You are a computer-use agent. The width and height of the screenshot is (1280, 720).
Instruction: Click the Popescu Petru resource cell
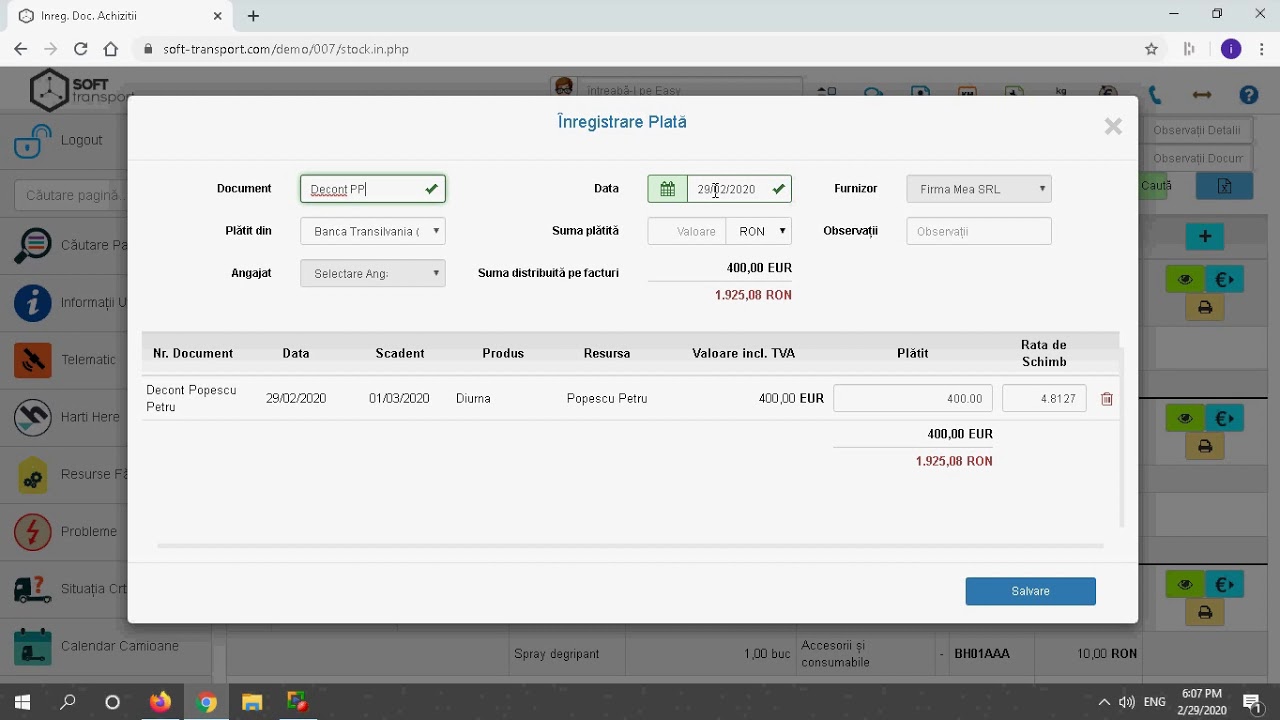(607, 398)
